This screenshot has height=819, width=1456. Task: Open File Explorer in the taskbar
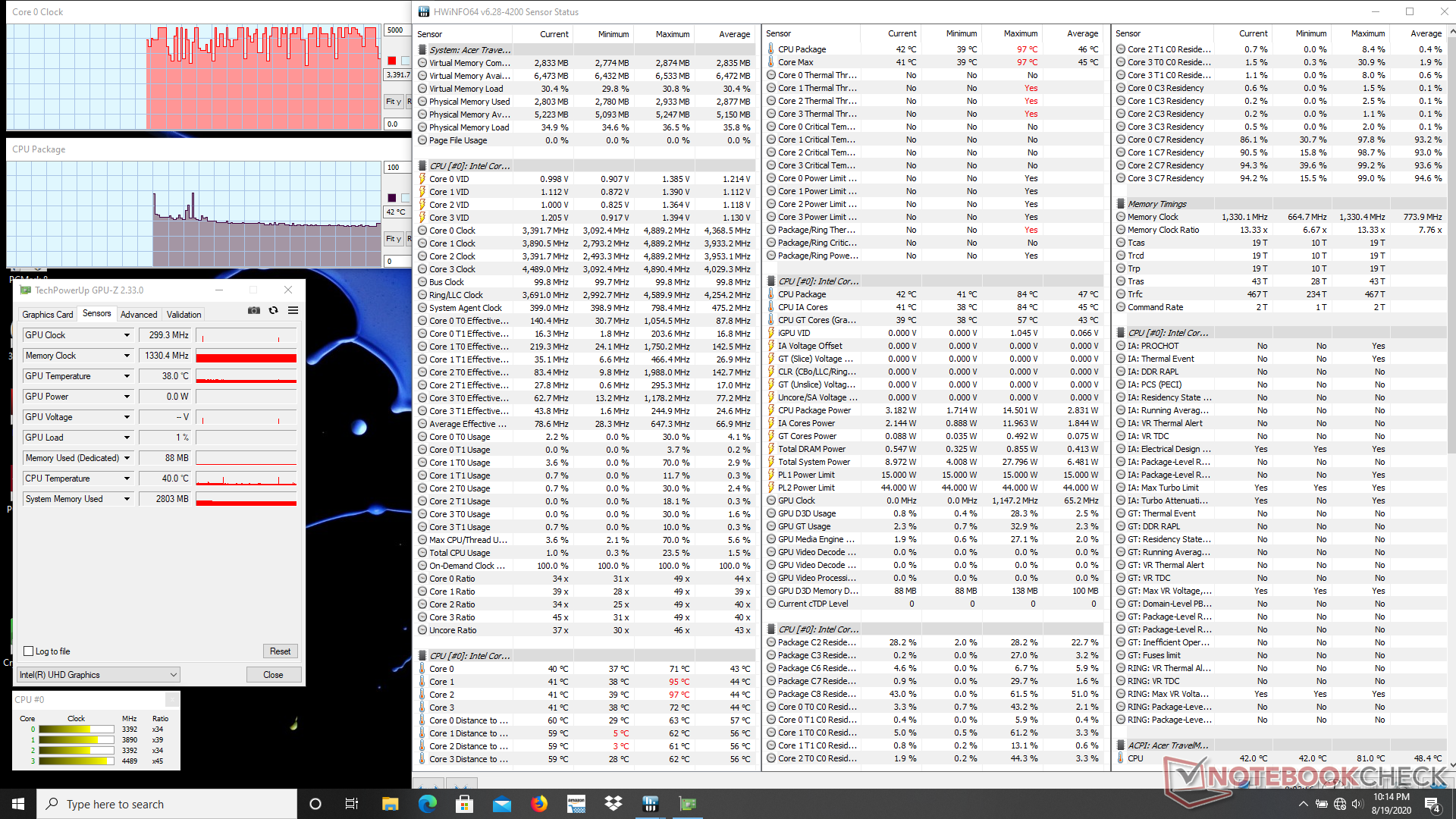pos(390,804)
